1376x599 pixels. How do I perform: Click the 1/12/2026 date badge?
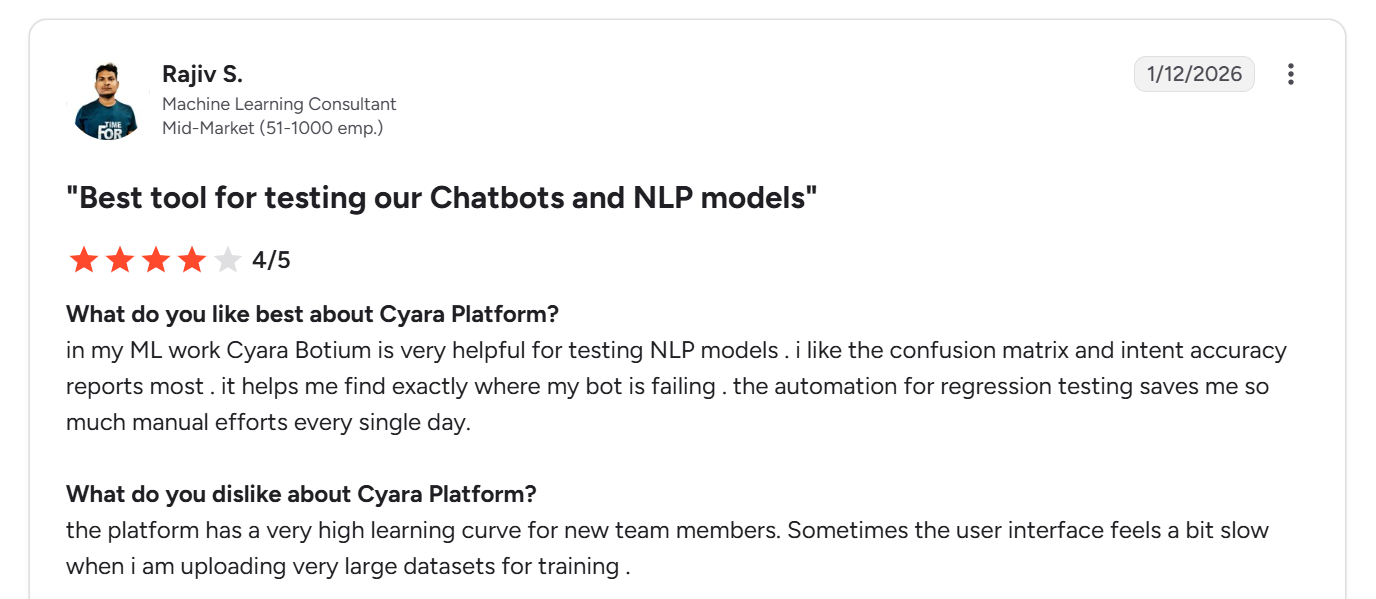coord(1194,74)
